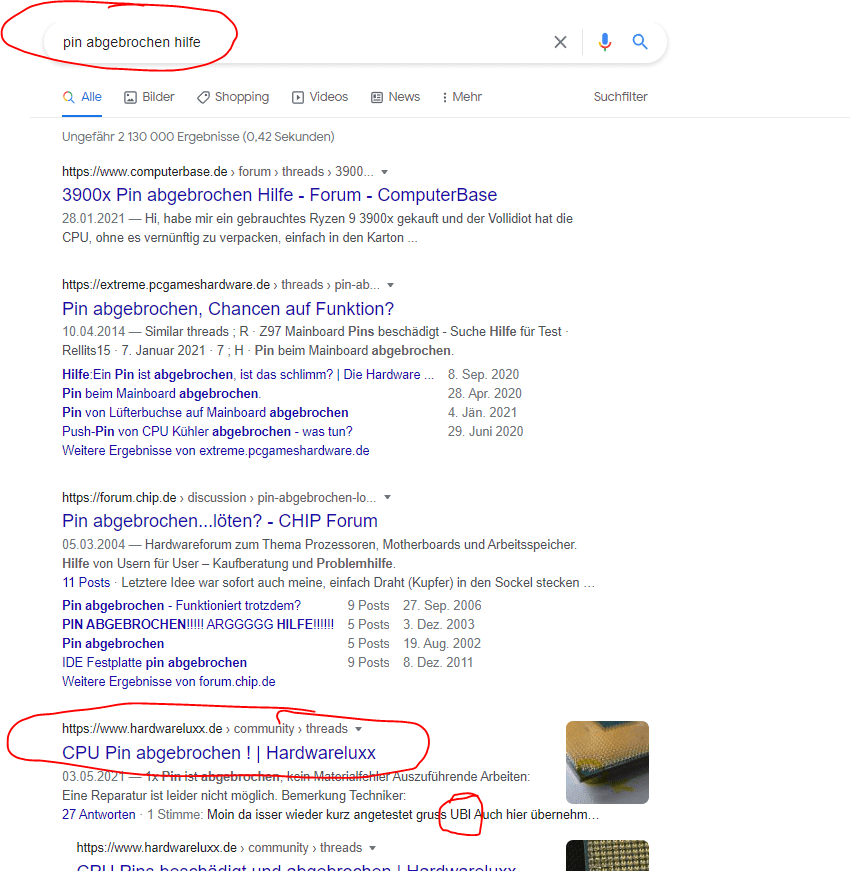Expand the arrow next to forum.chip.de URL
This screenshot has width=850, height=871.
[x=388, y=497]
